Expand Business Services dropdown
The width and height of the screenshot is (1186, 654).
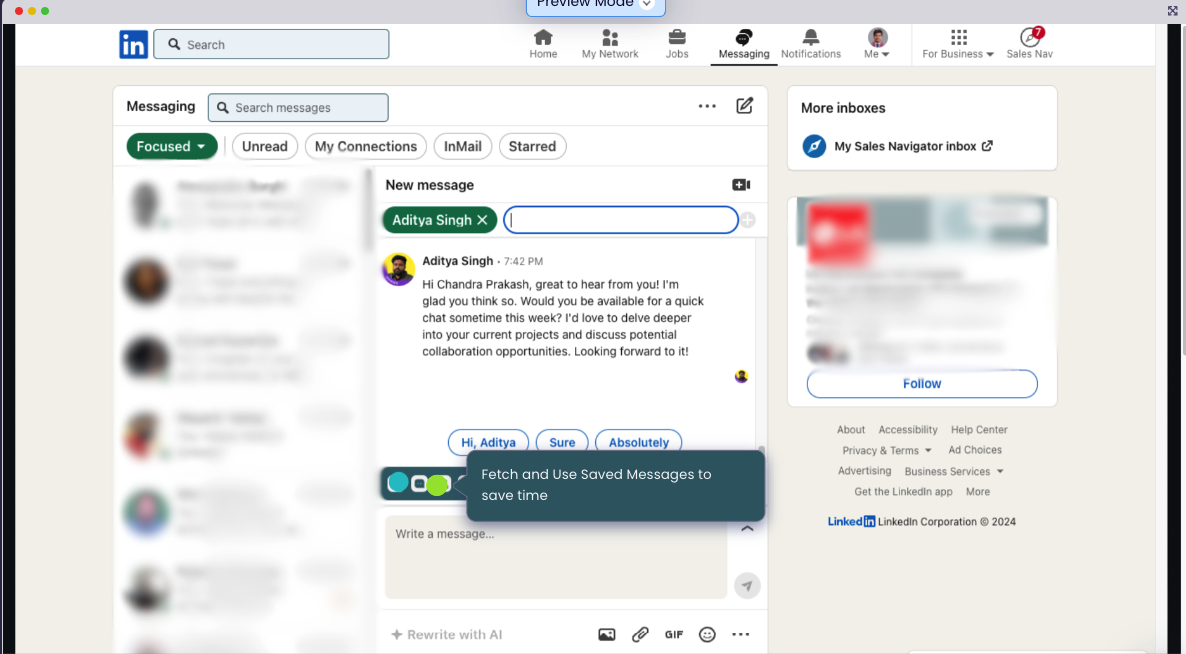point(954,472)
